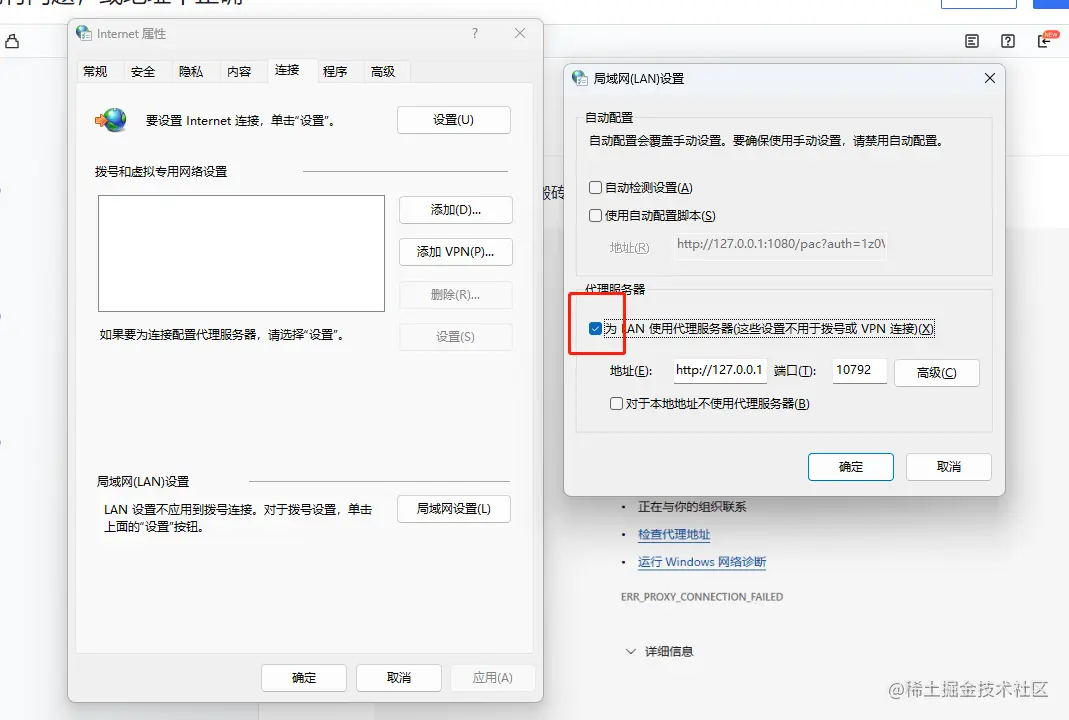Click the globe with arrow connection icon
The image size is (1069, 720).
pos(110,120)
